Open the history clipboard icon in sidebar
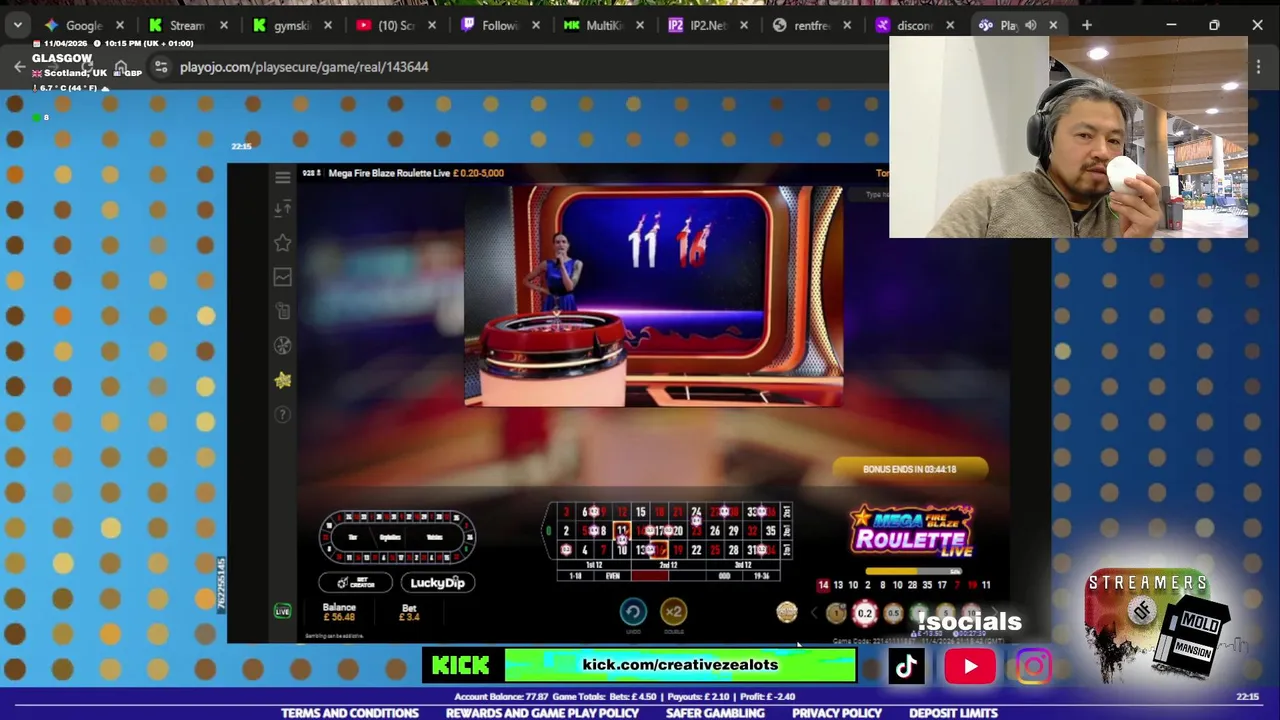 coord(282,311)
